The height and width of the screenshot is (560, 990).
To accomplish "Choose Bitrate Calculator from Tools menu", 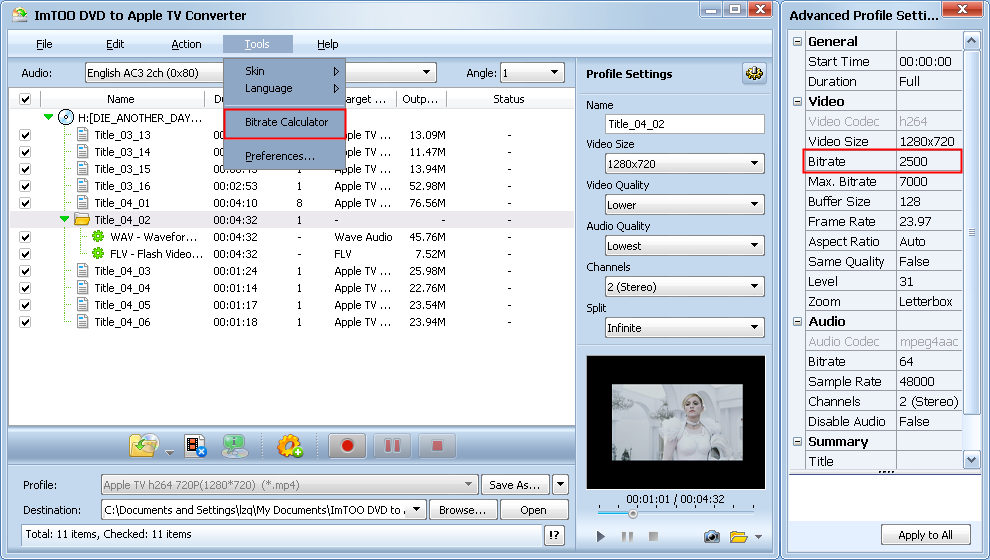I will [x=285, y=122].
